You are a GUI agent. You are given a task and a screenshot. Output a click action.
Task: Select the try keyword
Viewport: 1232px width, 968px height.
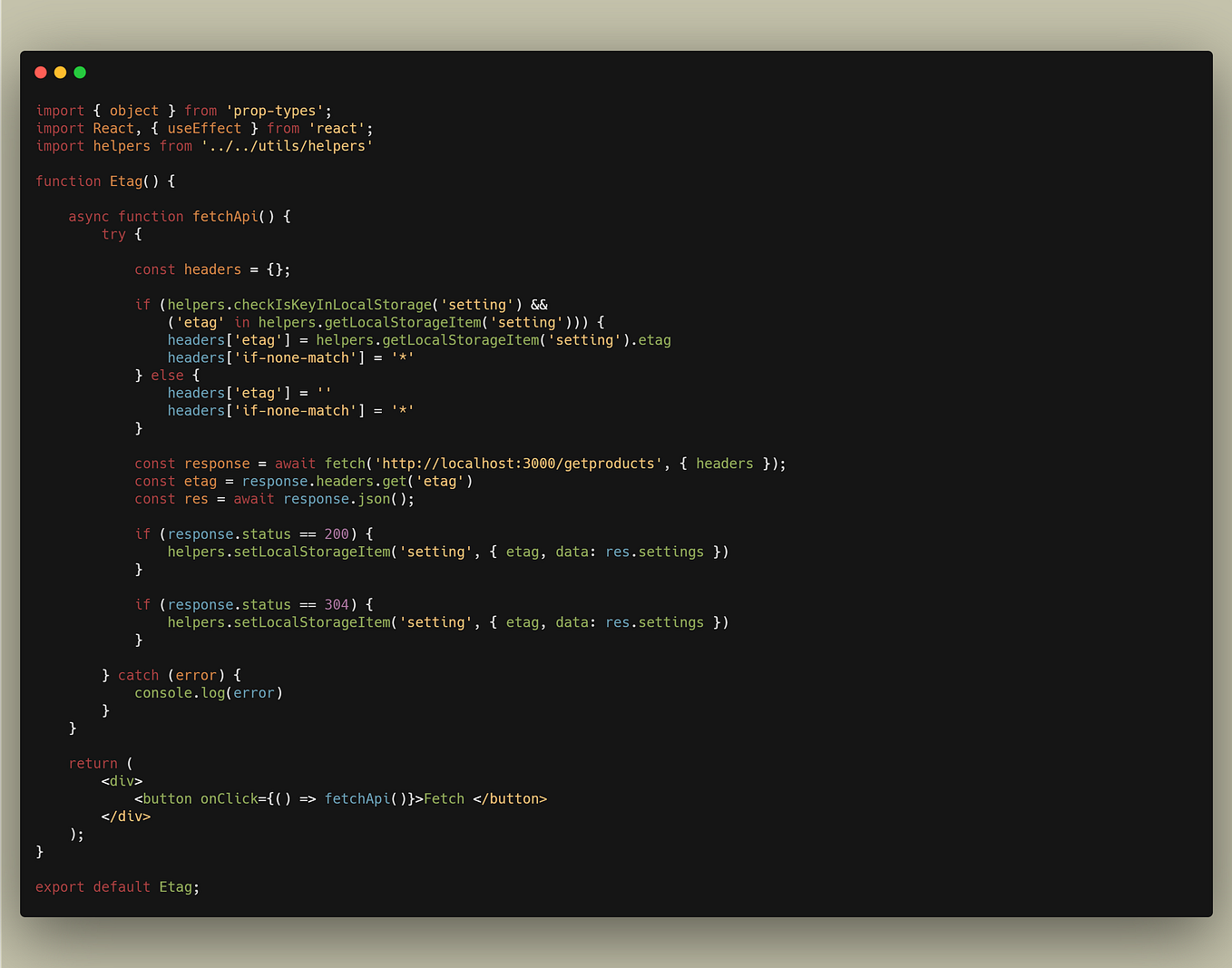pos(113,234)
